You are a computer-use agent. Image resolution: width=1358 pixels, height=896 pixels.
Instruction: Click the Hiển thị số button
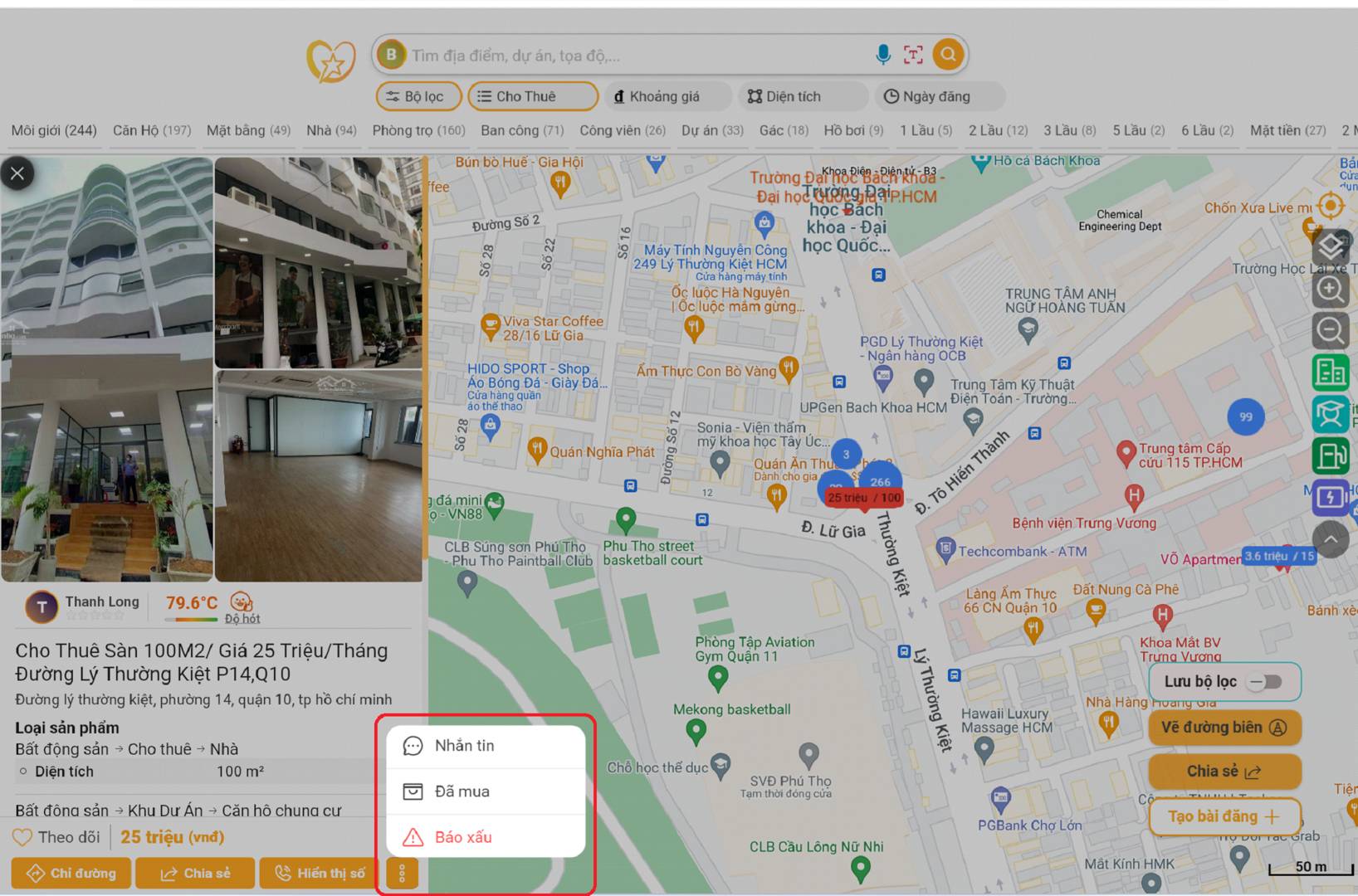click(x=319, y=873)
